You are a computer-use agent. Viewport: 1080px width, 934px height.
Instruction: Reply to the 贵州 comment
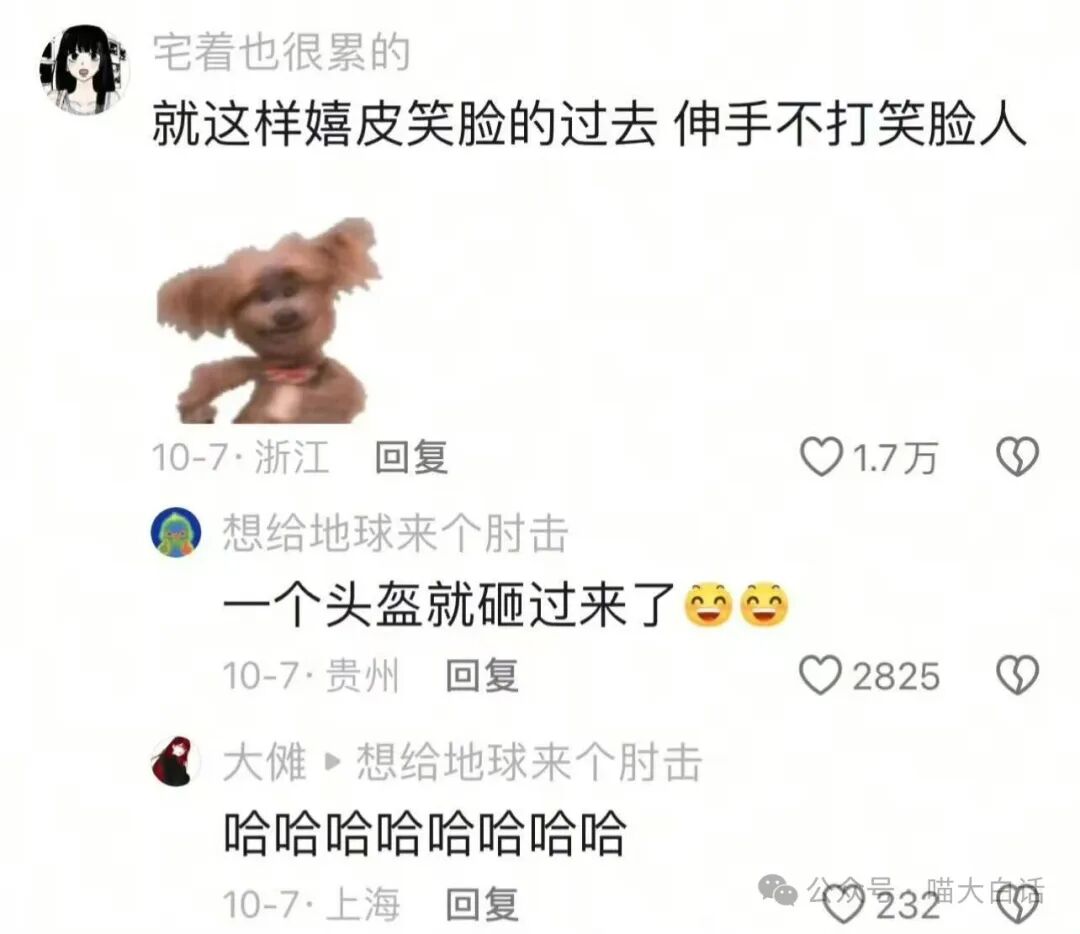481,675
